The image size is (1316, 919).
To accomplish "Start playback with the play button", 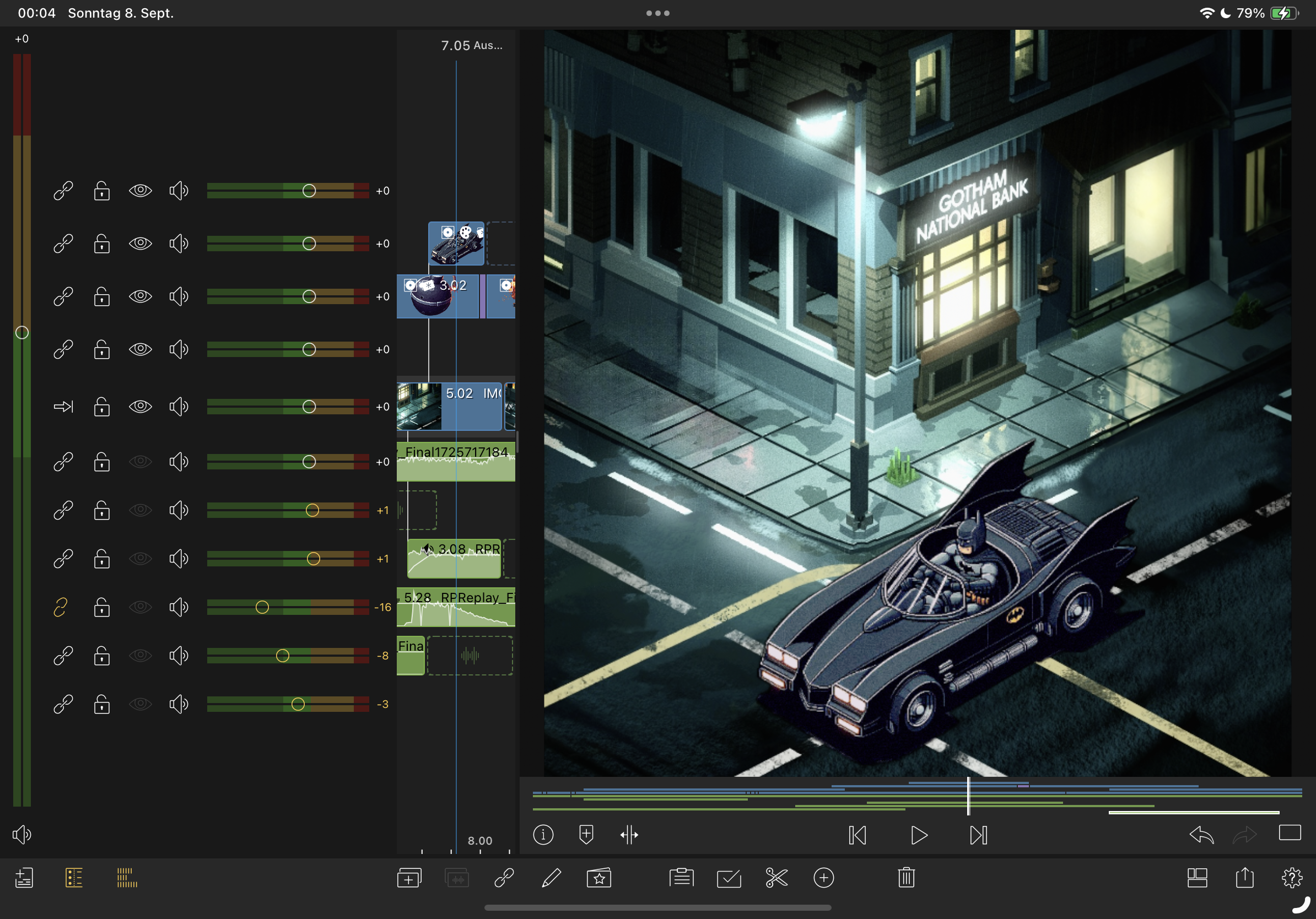I will pos(919,835).
